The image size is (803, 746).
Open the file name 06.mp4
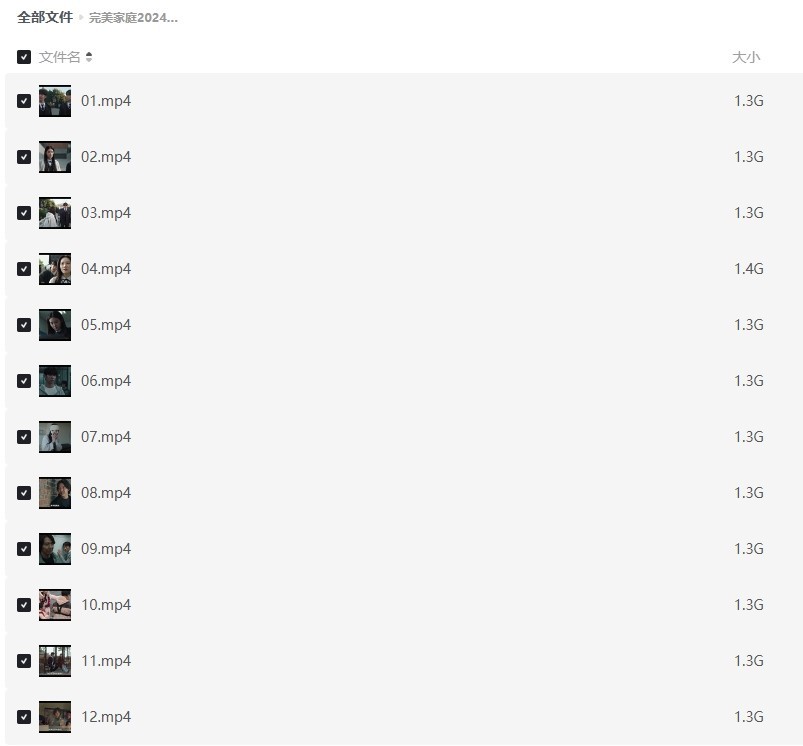(x=106, y=380)
